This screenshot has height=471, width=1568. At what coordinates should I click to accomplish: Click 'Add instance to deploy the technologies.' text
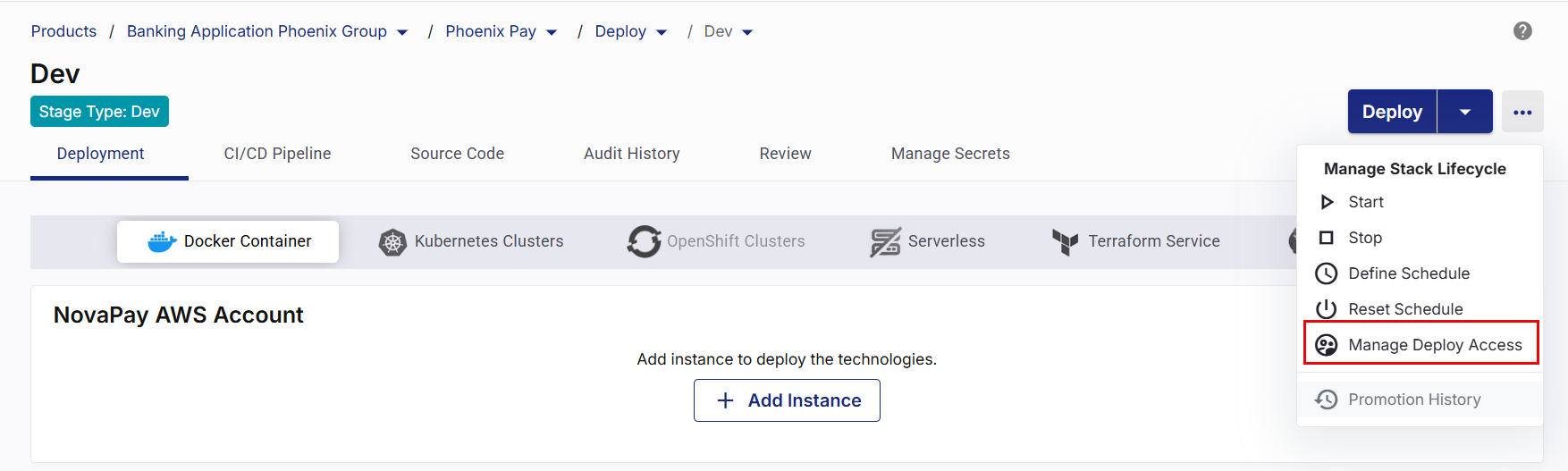787,359
